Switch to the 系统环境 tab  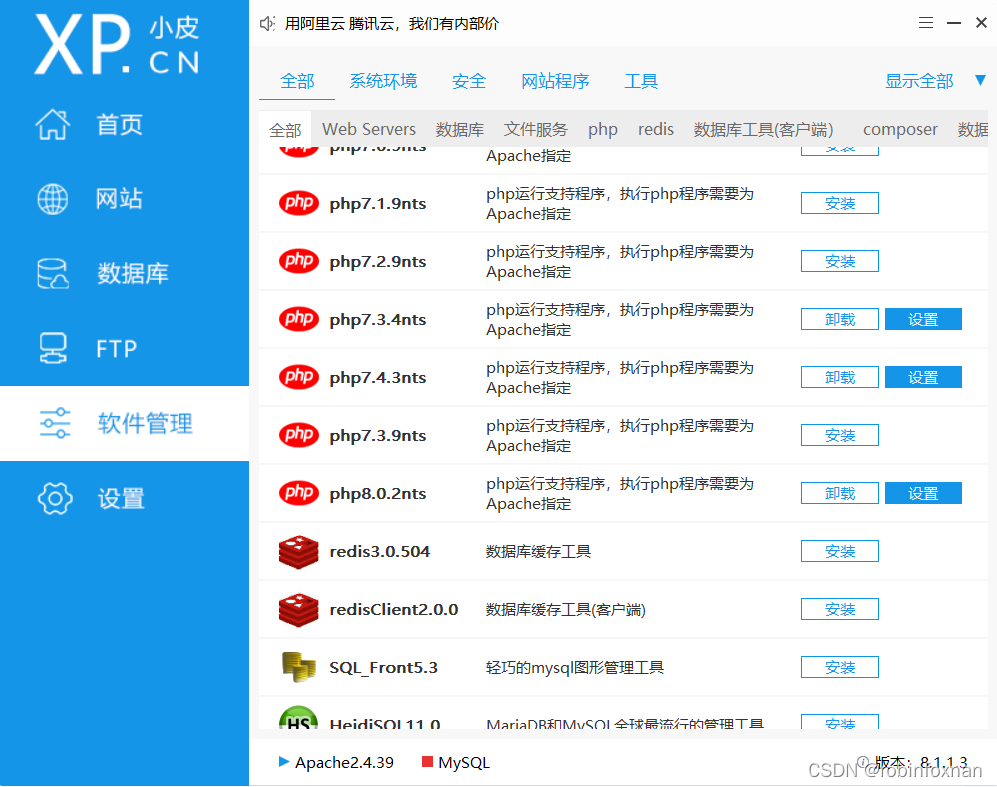[x=383, y=81]
